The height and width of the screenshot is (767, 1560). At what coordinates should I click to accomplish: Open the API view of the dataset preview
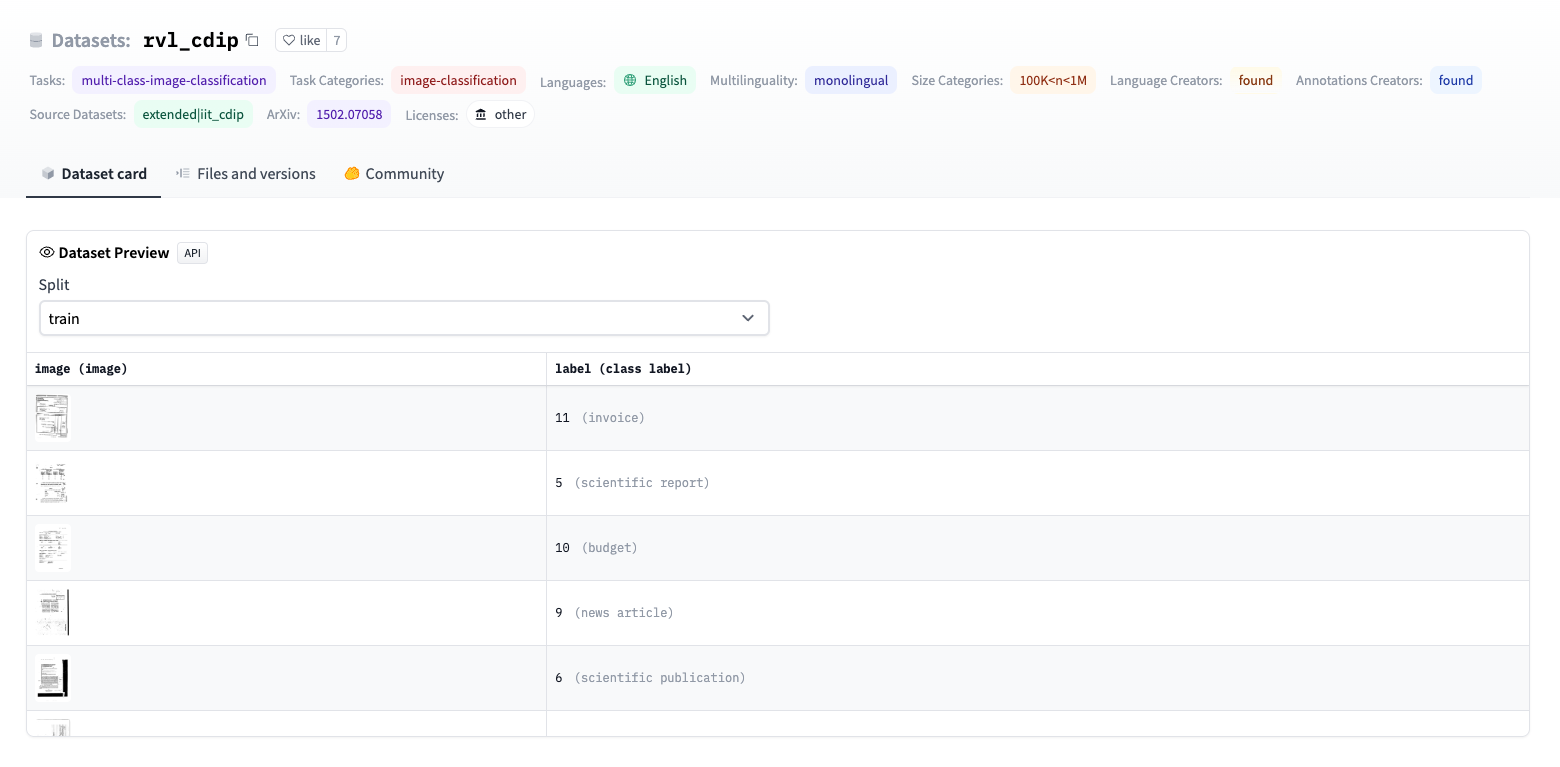coord(192,252)
